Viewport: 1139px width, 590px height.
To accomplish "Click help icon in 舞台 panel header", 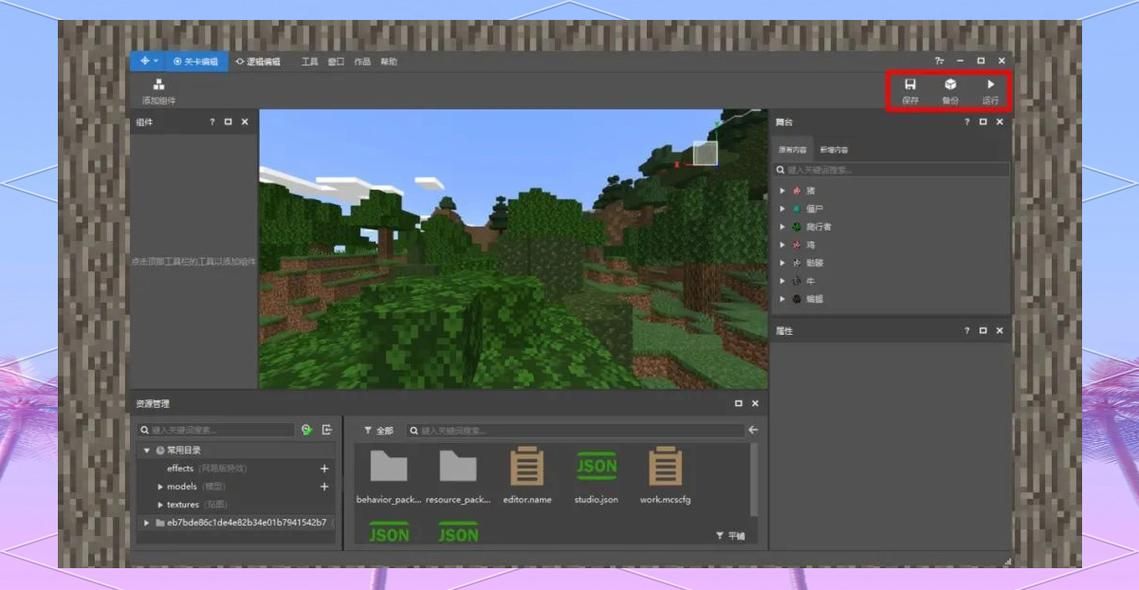I will [x=967, y=122].
